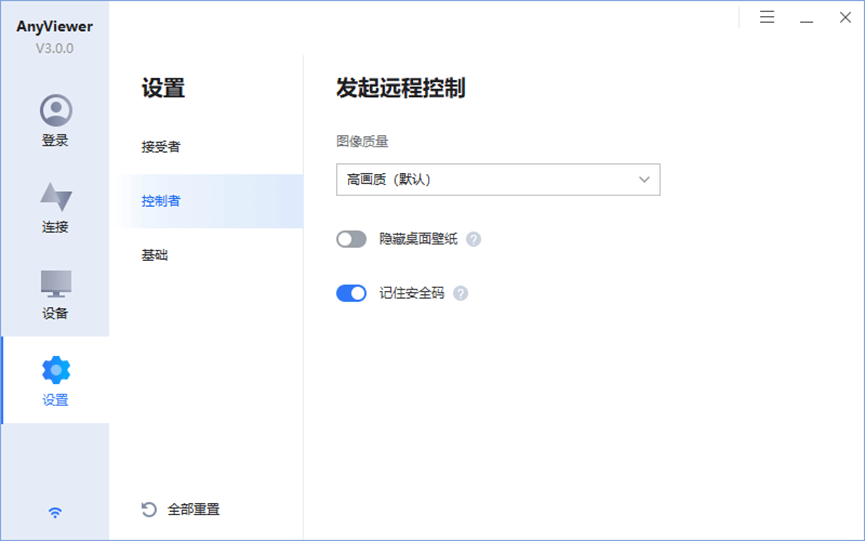The width and height of the screenshot is (865, 541).
Task: Click the 隐藏桌面壁纸 label text
Action: coord(418,239)
